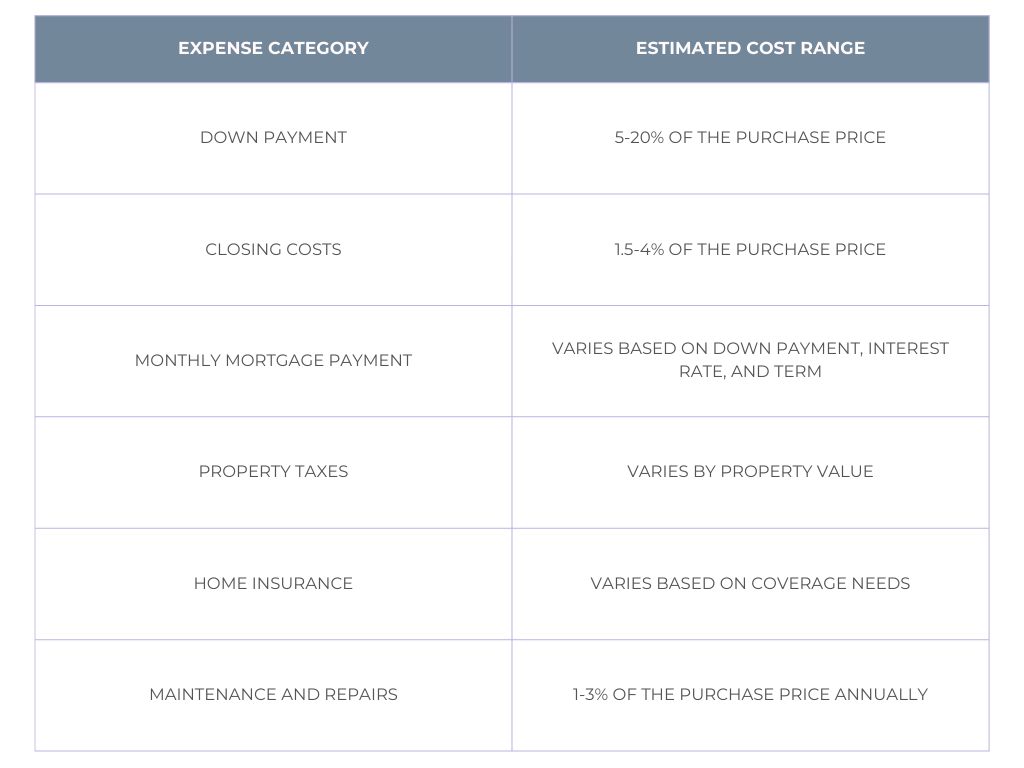Select the Home Insurance cell
The image size is (1024, 768).
click(x=273, y=584)
